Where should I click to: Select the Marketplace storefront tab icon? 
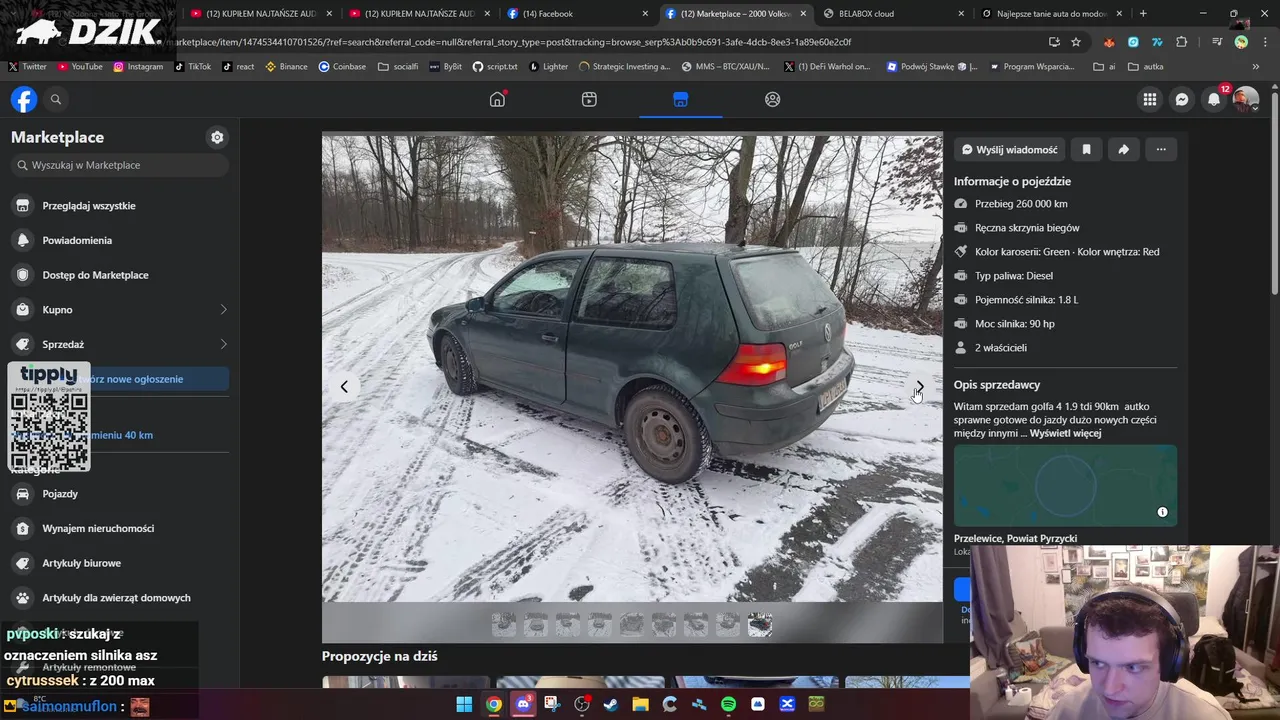tap(680, 99)
